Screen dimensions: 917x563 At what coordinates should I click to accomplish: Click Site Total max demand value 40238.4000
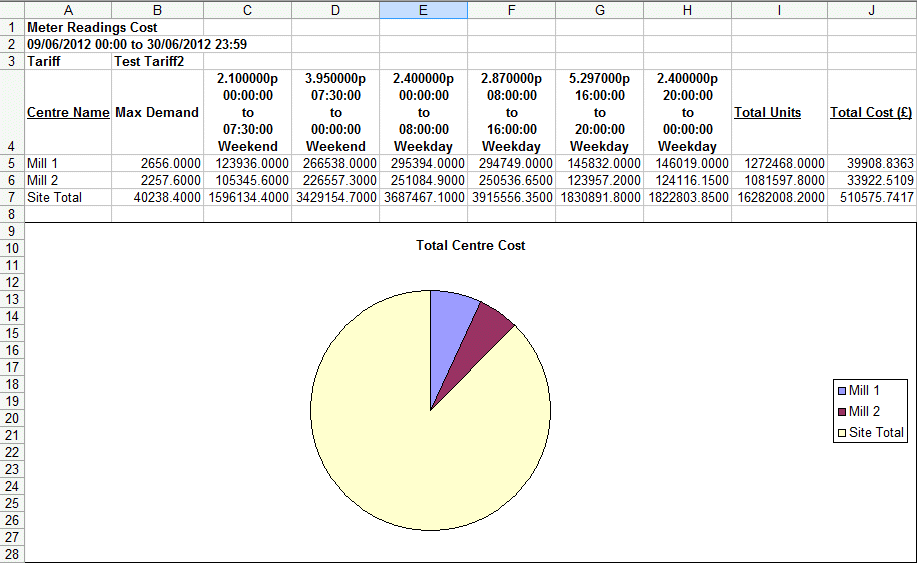(157, 197)
